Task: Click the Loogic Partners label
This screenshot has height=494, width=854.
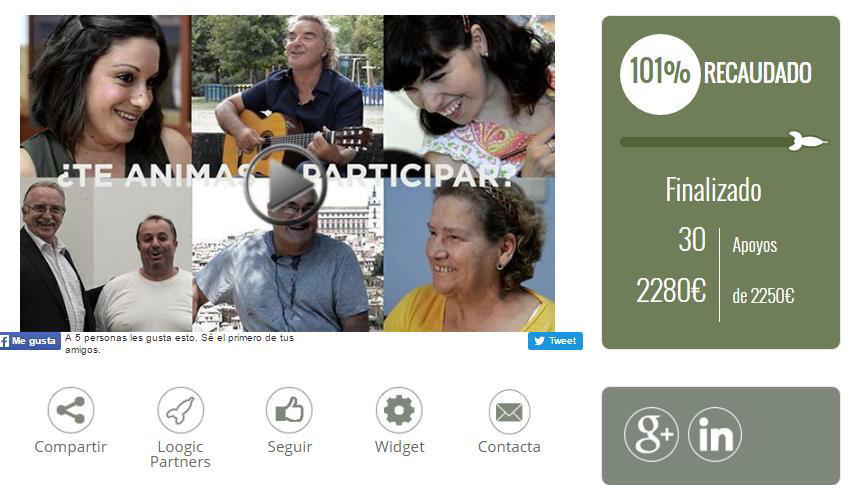Action: pyautogui.click(x=180, y=454)
